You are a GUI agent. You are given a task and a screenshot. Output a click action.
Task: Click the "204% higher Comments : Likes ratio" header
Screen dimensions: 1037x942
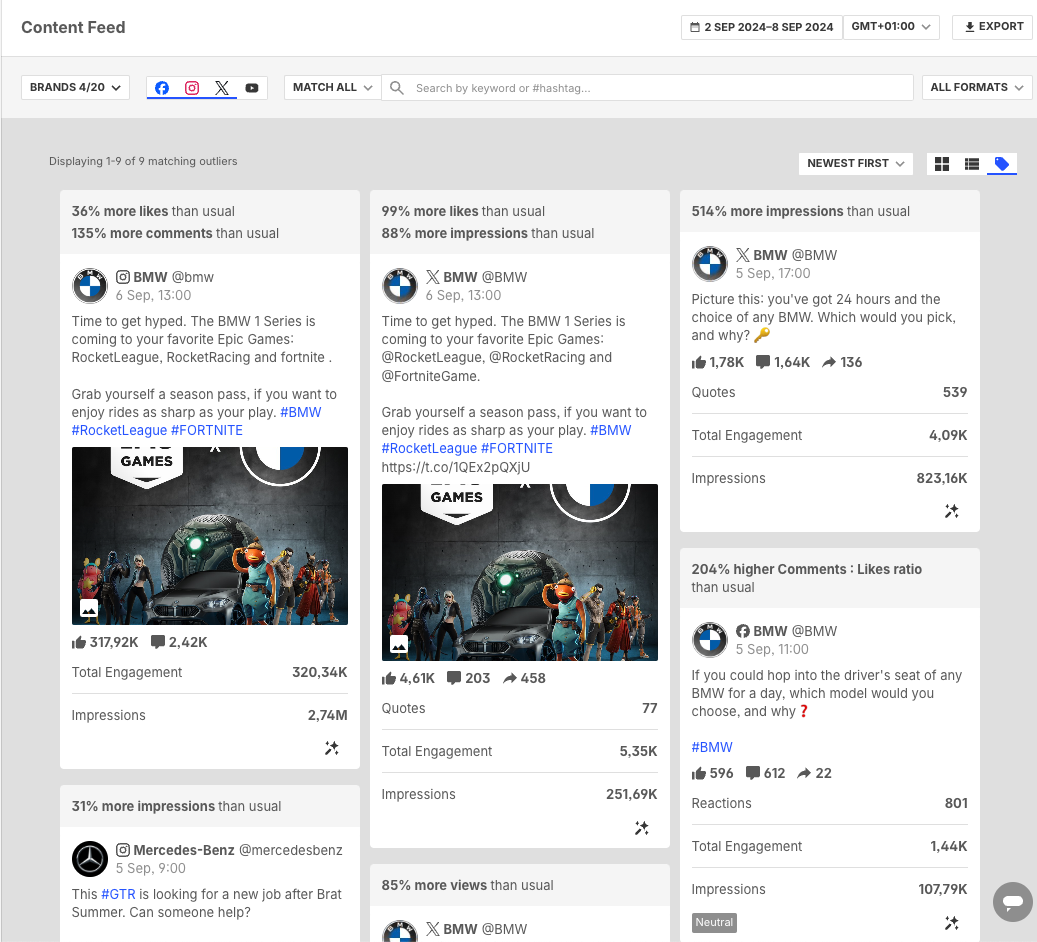pyautogui.click(x=807, y=569)
